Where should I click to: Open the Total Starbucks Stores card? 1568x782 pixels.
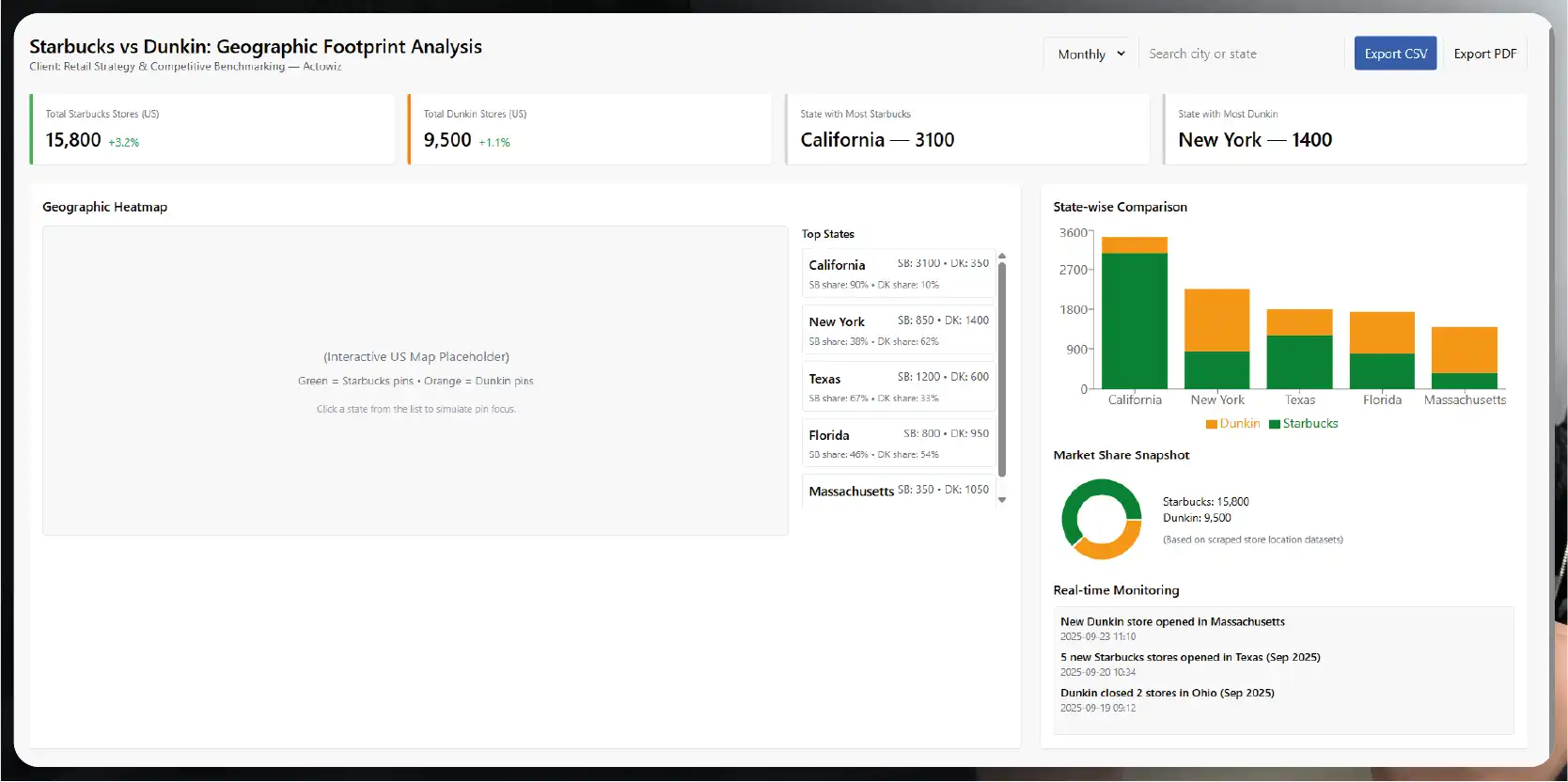point(212,130)
